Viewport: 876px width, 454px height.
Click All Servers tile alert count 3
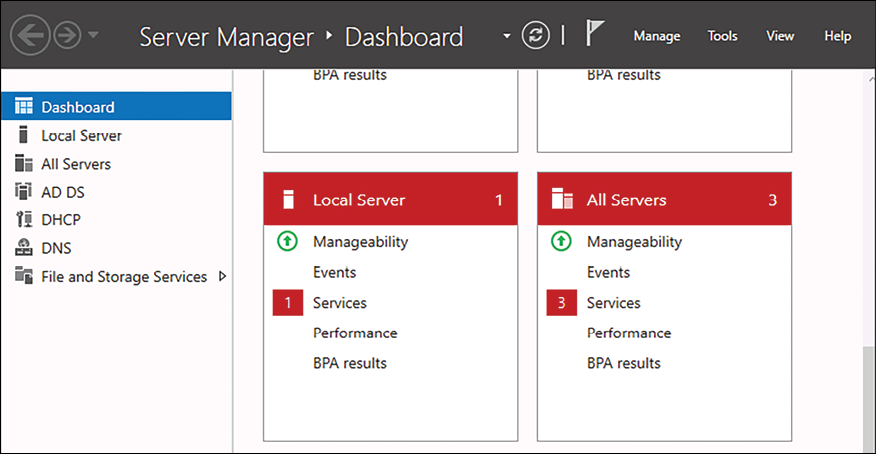[x=773, y=200]
